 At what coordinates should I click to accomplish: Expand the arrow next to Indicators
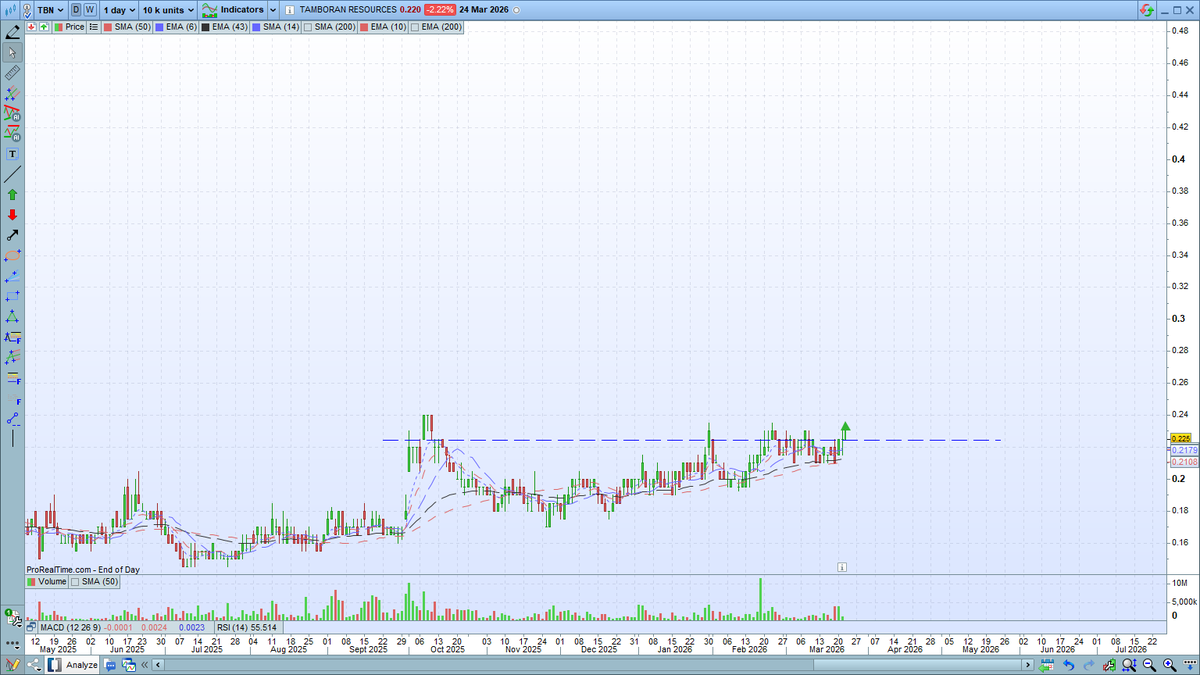[273, 9]
